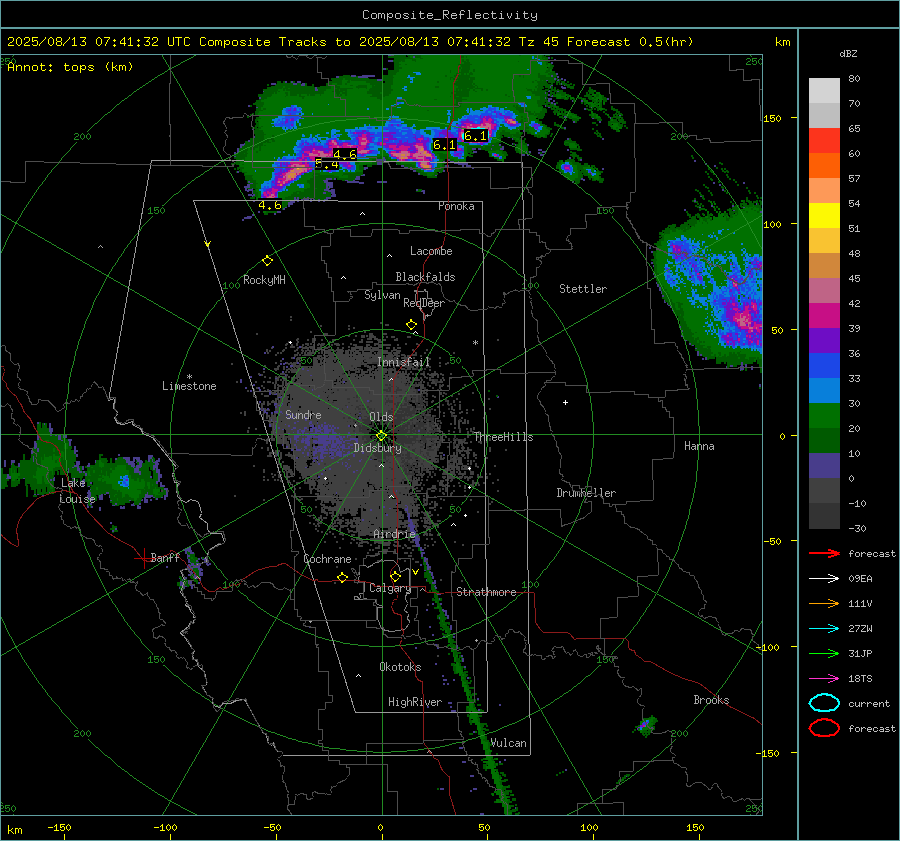Click the Didsbury town label
Image resolution: width=900 pixels, height=841 pixels.
pos(377,448)
